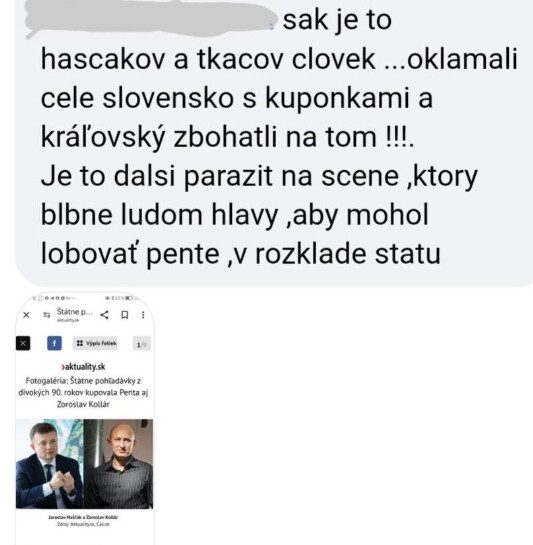This screenshot has width=533, height=545.
Task: Select the comment text about hascakov
Action: point(278,137)
